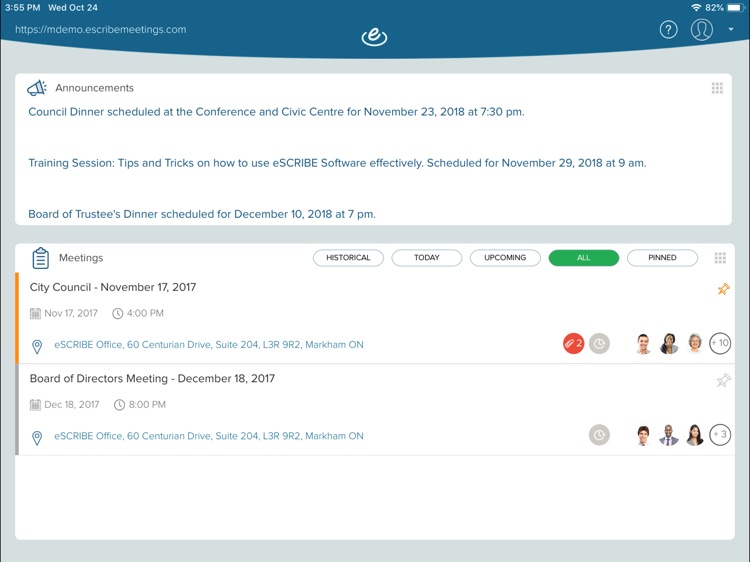Viewport: 750px width, 562px height.
Task: Show the +10 more City Council participants
Action: (720, 343)
